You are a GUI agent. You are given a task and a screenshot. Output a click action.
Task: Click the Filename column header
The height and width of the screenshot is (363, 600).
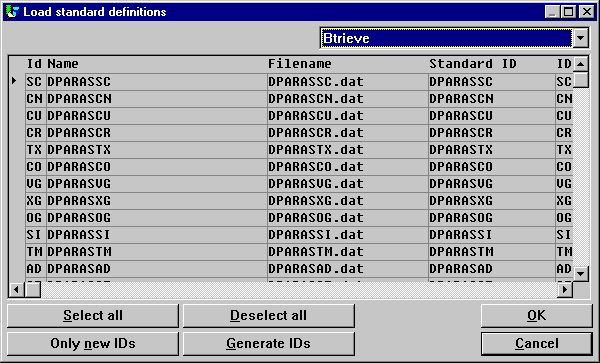point(300,64)
